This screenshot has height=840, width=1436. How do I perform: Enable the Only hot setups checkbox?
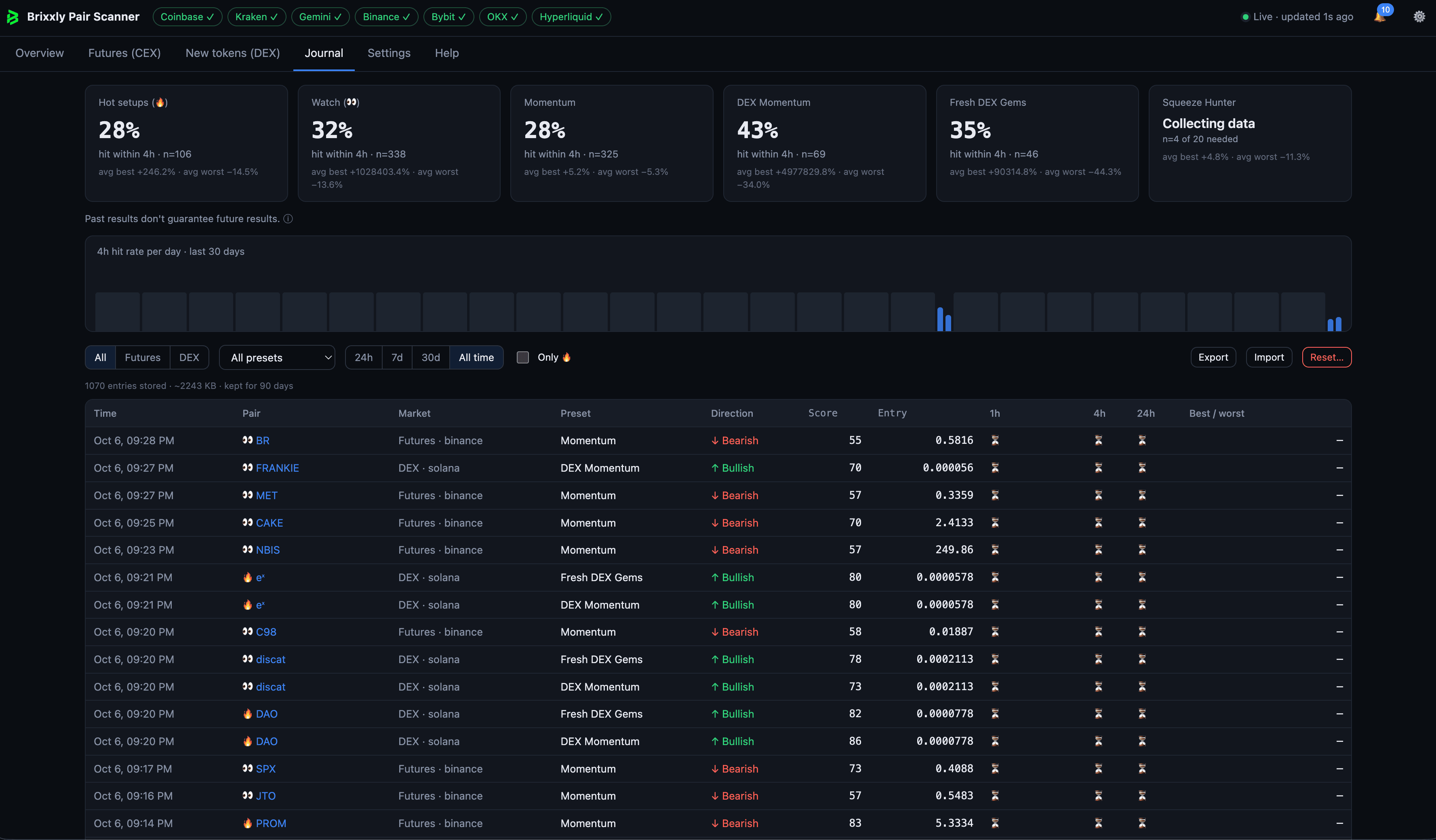[522, 357]
